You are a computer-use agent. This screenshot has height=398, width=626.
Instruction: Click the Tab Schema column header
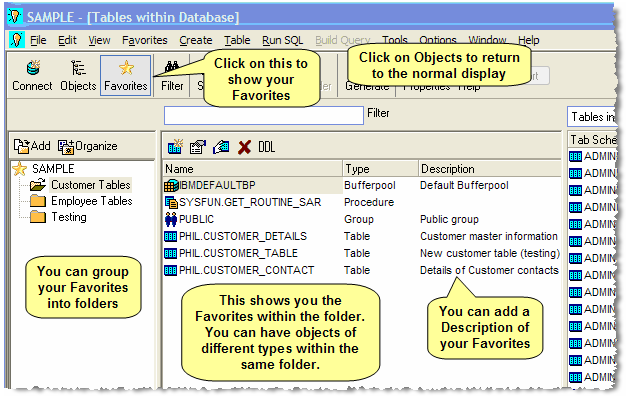[592, 140]
